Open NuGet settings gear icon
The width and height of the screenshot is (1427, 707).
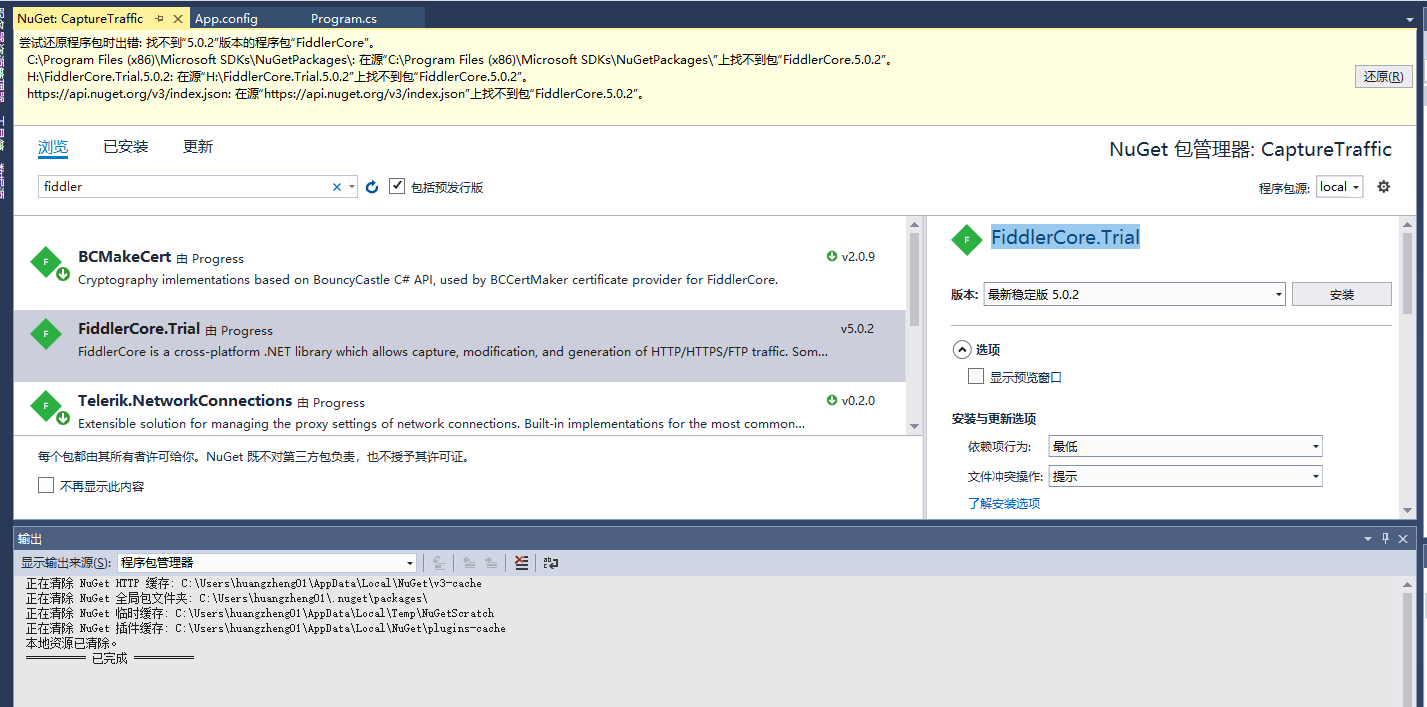click(x=1384, y=187)
